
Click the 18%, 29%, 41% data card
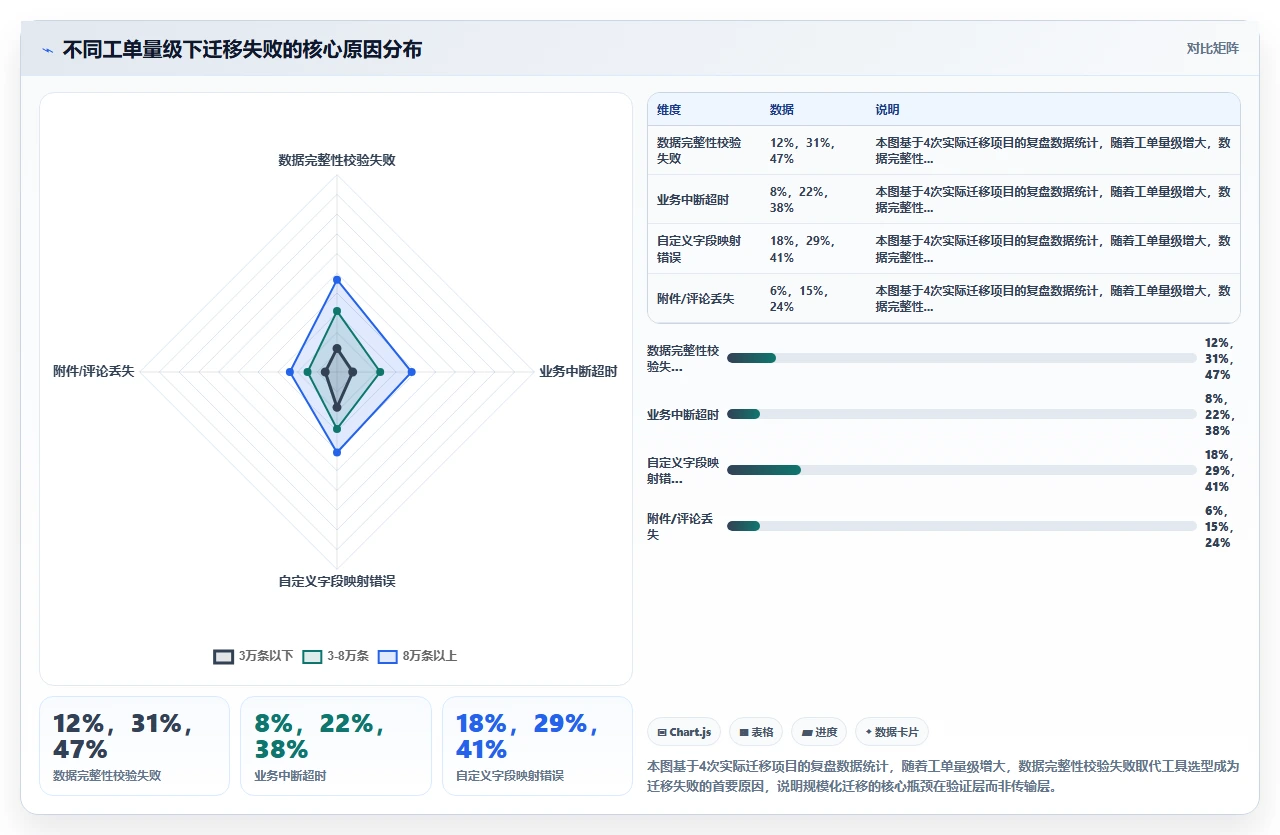pyautogui.click(x=537, y=746)
